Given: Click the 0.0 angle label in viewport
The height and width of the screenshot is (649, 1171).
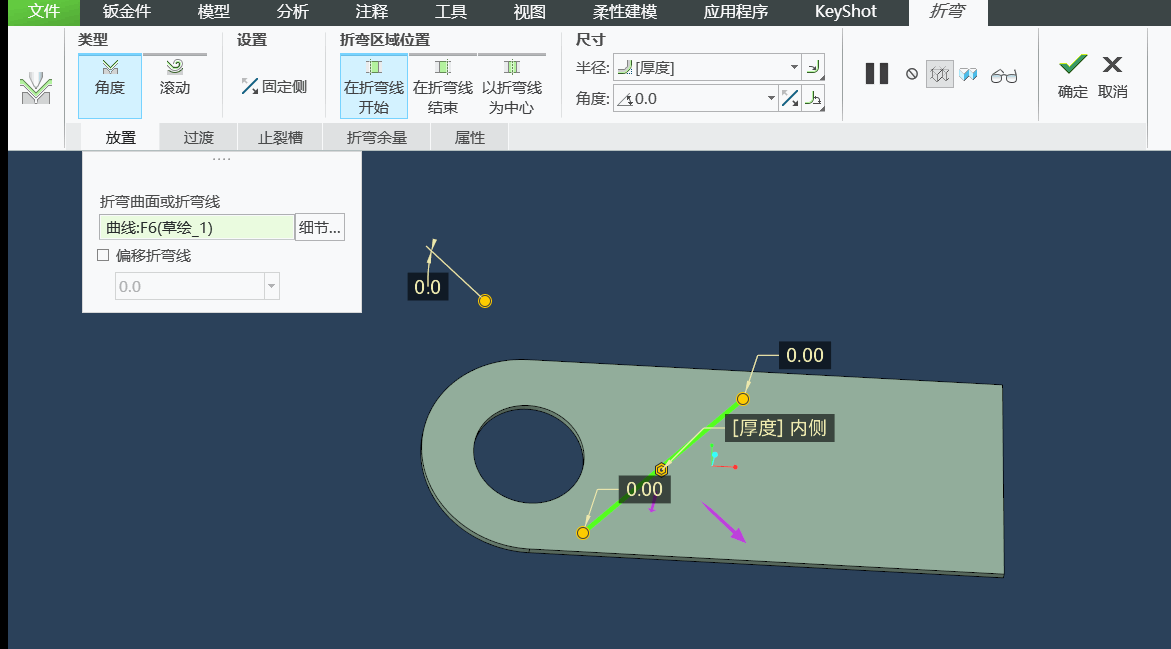Looking at the screenshot, I should (427, 287).
